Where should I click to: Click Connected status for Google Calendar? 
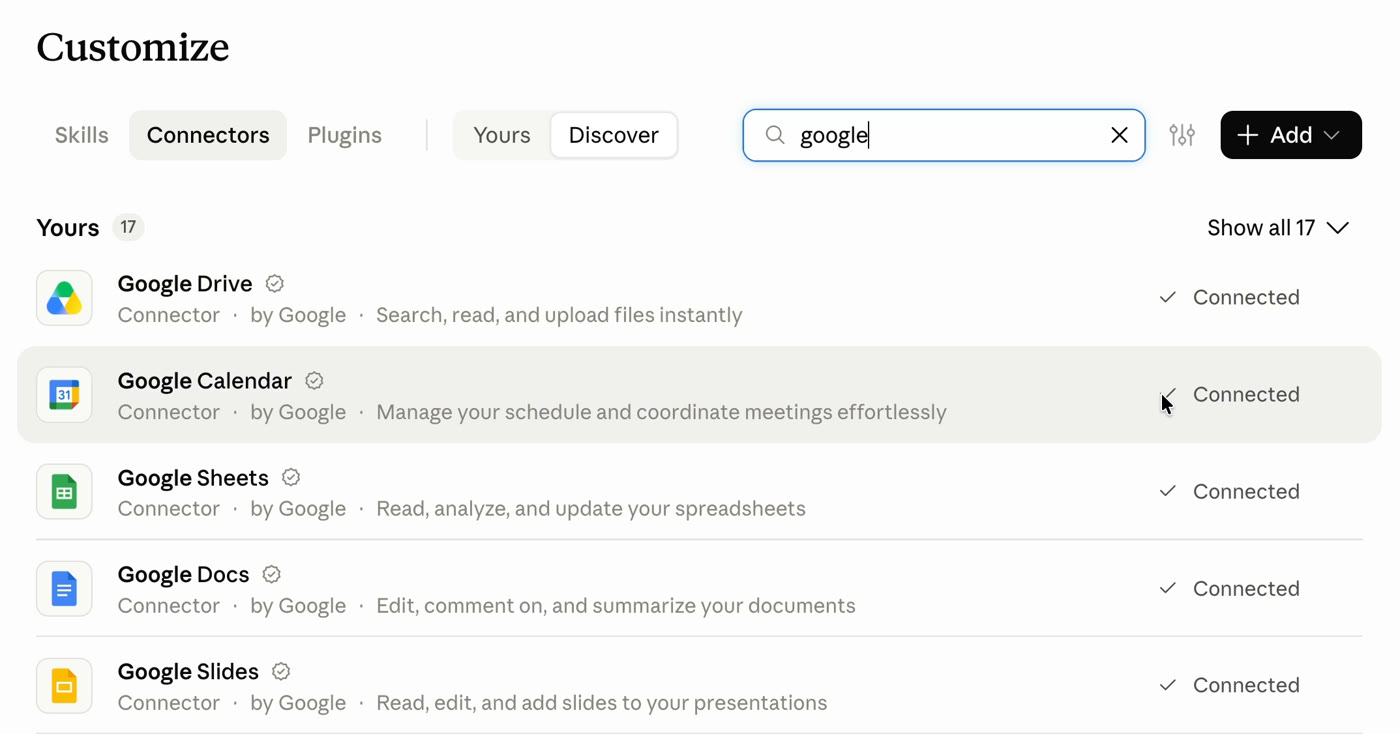(1246, 394)
